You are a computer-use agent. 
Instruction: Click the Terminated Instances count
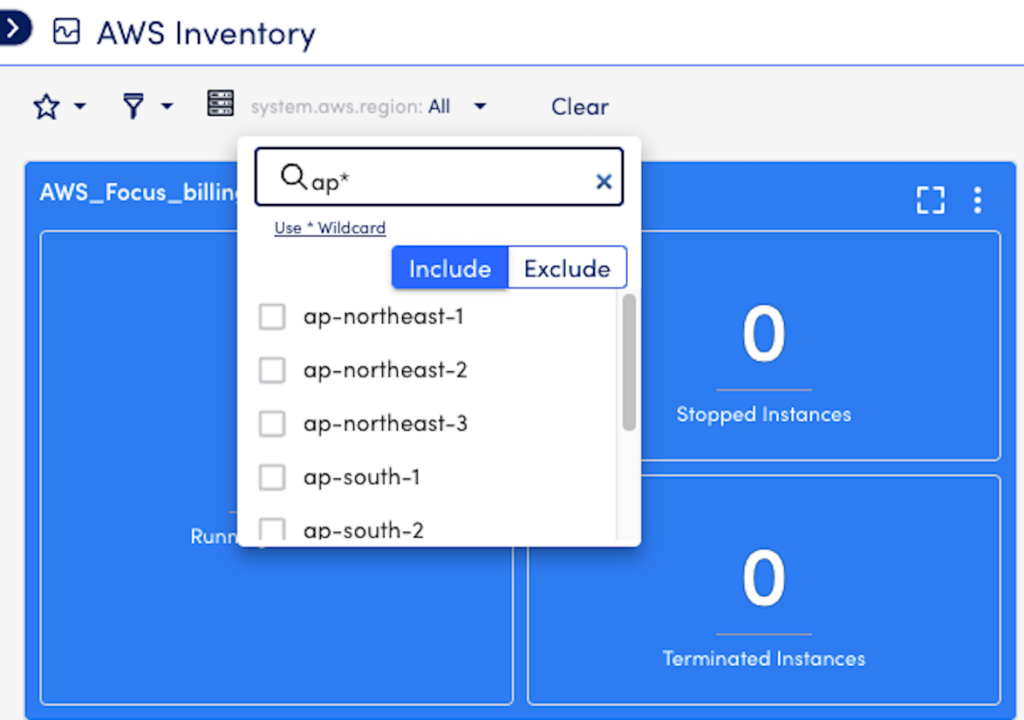[x=763, y=578]
